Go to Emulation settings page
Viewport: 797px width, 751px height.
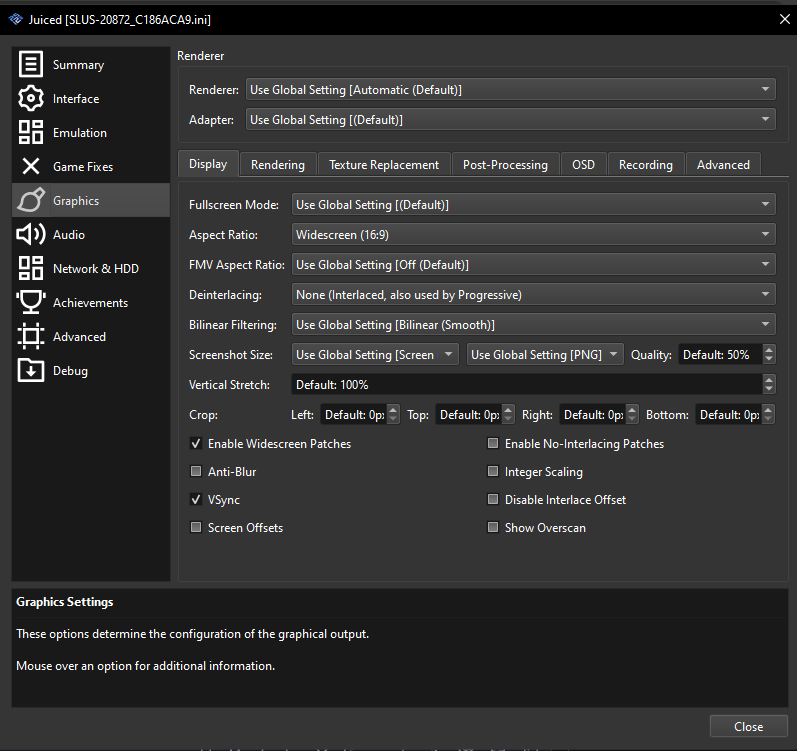point(91,133)
